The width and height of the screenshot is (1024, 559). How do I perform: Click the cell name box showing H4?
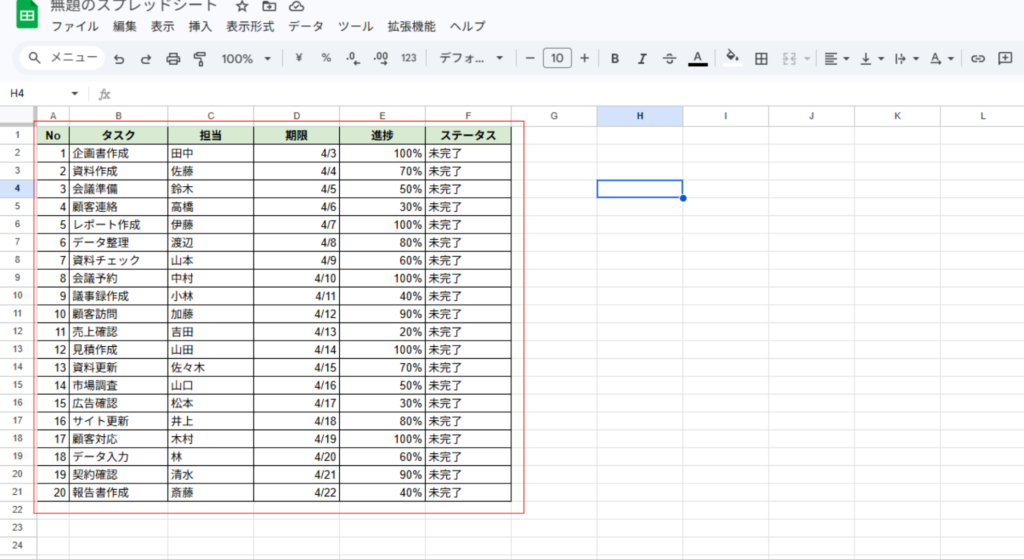click(x=40, y=93)
